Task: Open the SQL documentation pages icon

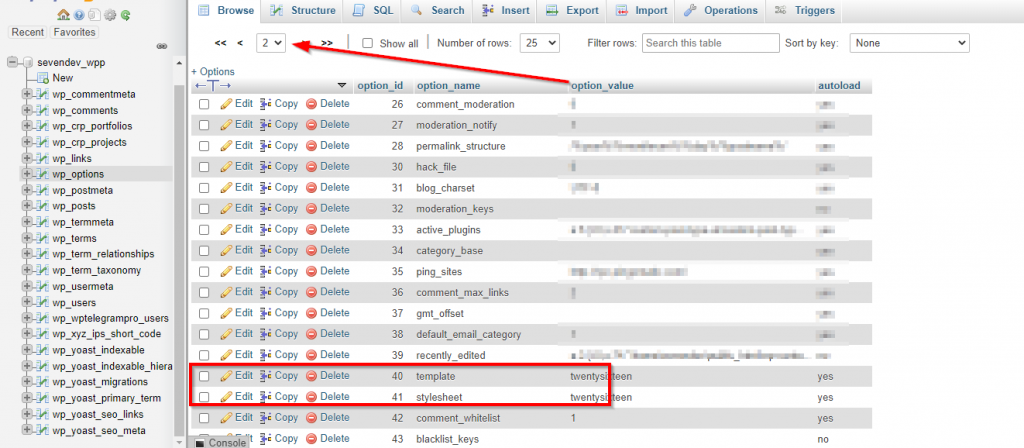Action: click(x=94, y=14)
